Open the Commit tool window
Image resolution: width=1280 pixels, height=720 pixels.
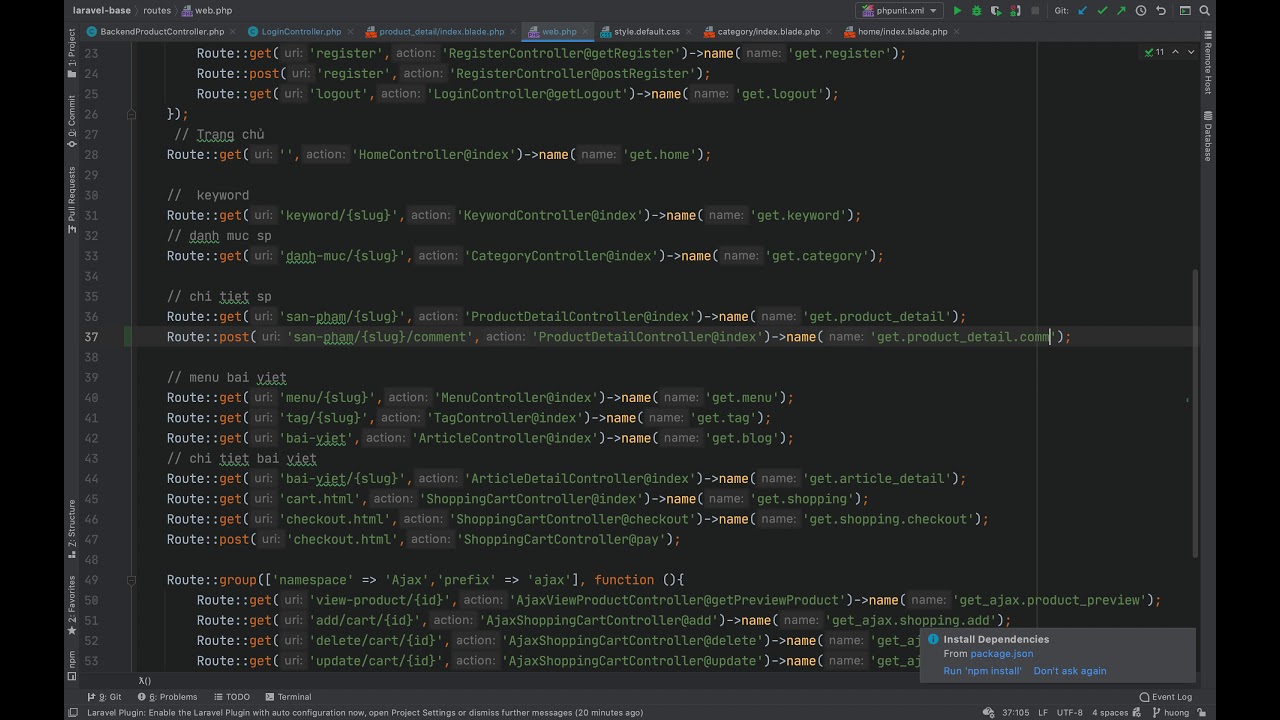click(71, 122)
